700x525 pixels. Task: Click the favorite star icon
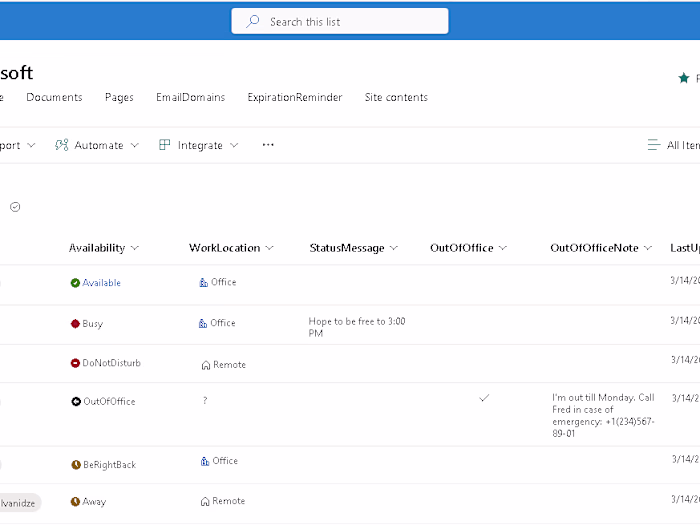684,78
